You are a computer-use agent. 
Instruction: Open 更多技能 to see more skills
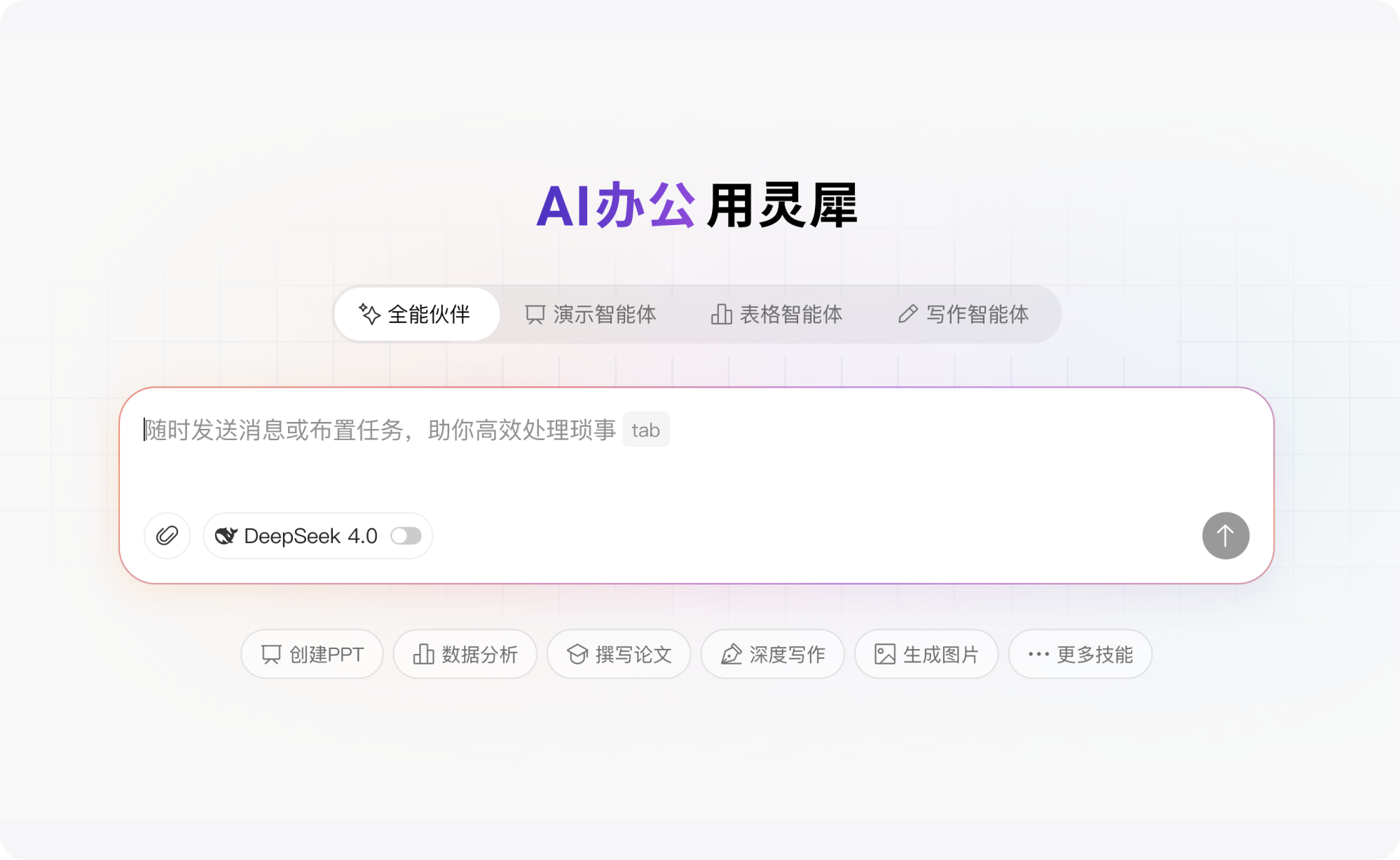(x=1079, y=654)
